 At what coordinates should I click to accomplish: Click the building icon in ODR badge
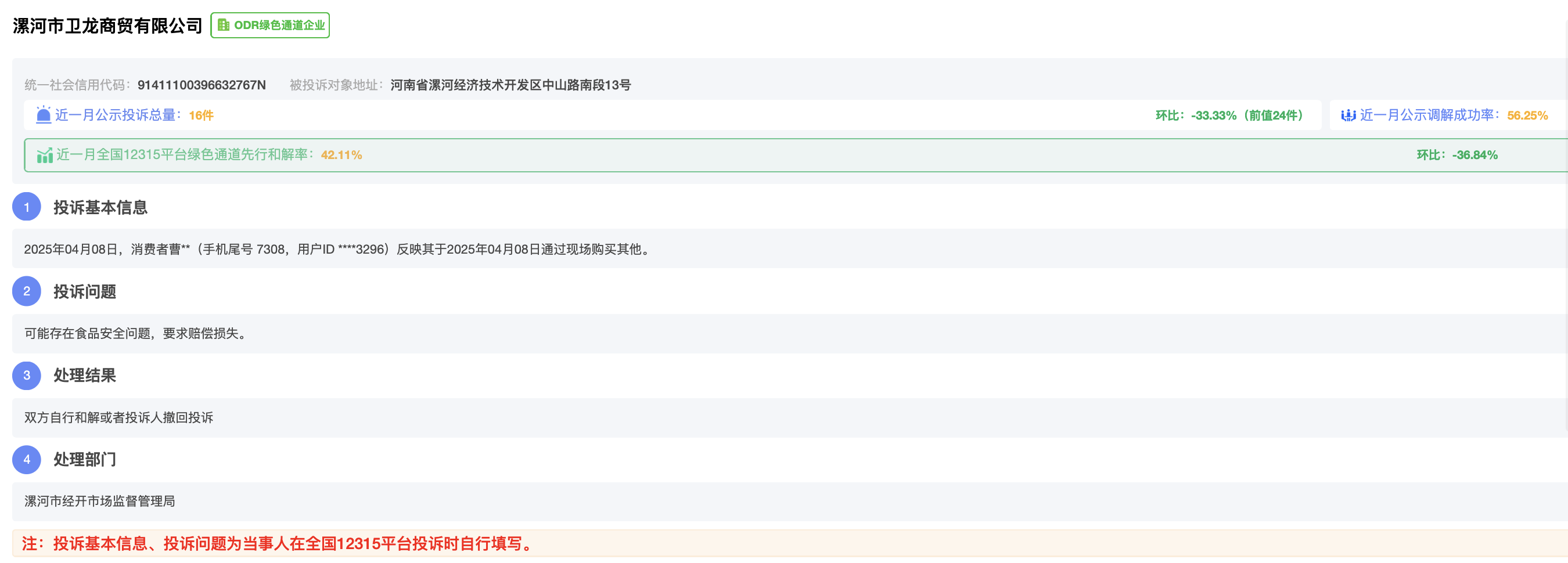coord(224,26)
